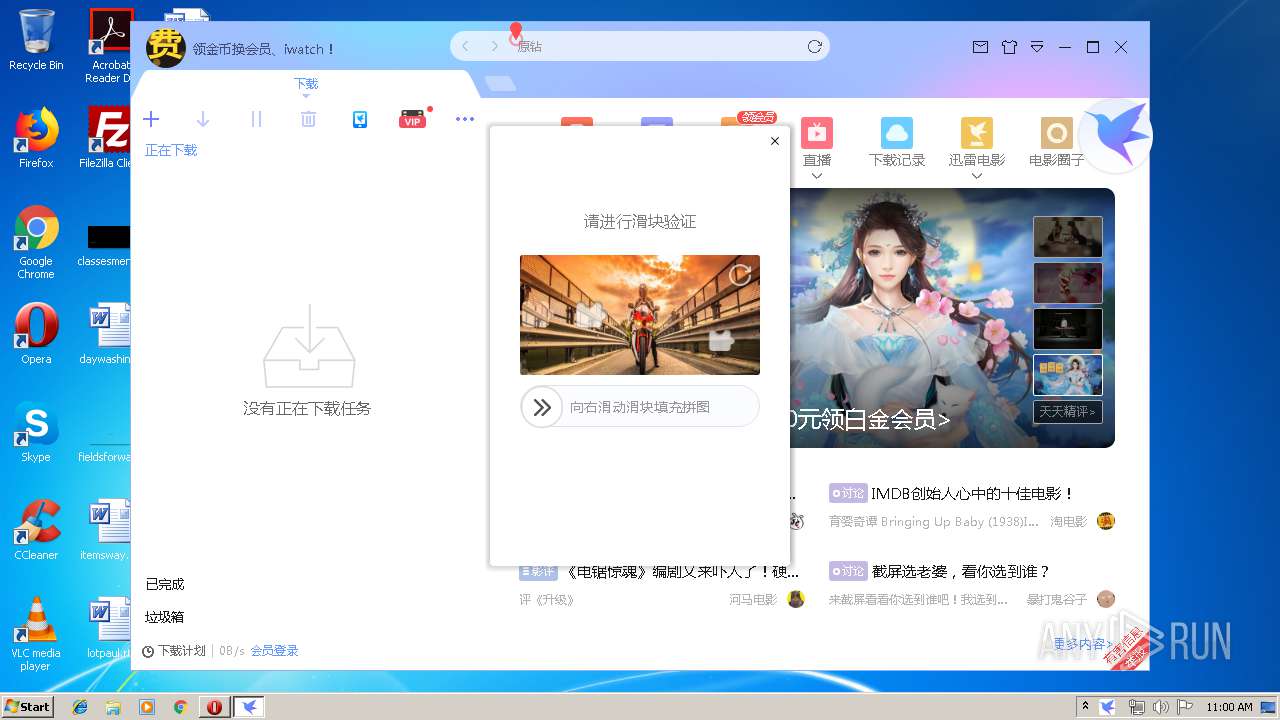Show hidden system tray icons
This screenshot has width=1280, height=720.
pyautogui.click(x=1086, y=707)
